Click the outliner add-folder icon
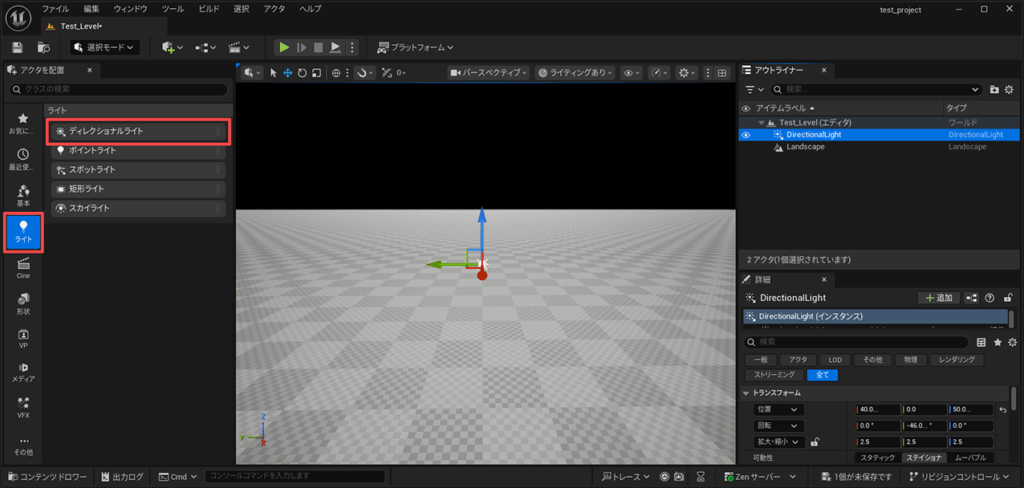This screenshot has height=488, width=1024. tap(994, 89)
